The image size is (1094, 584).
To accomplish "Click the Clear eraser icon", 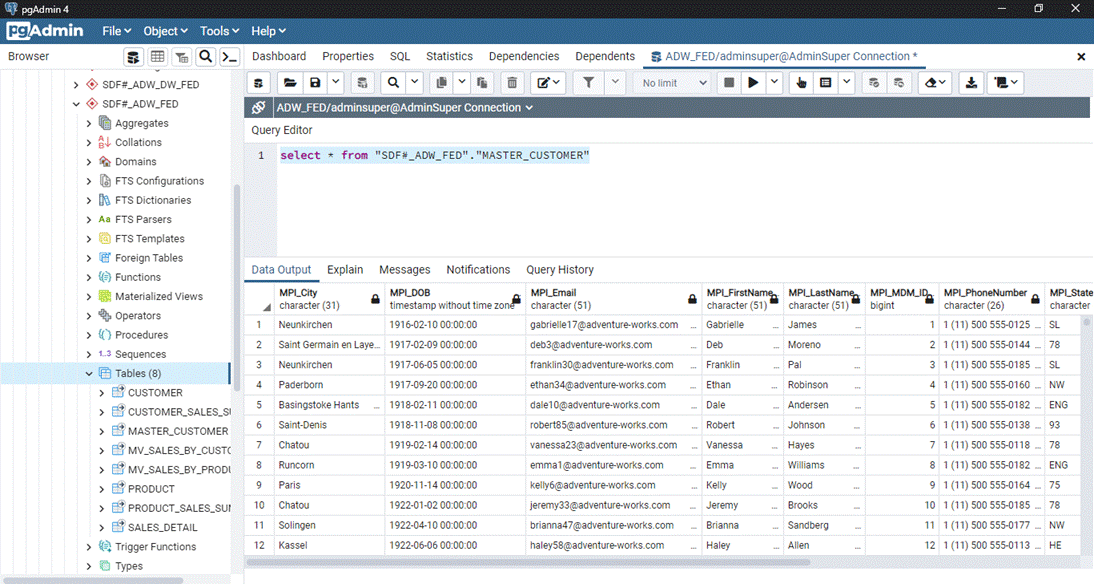I will tap(935, 83).
